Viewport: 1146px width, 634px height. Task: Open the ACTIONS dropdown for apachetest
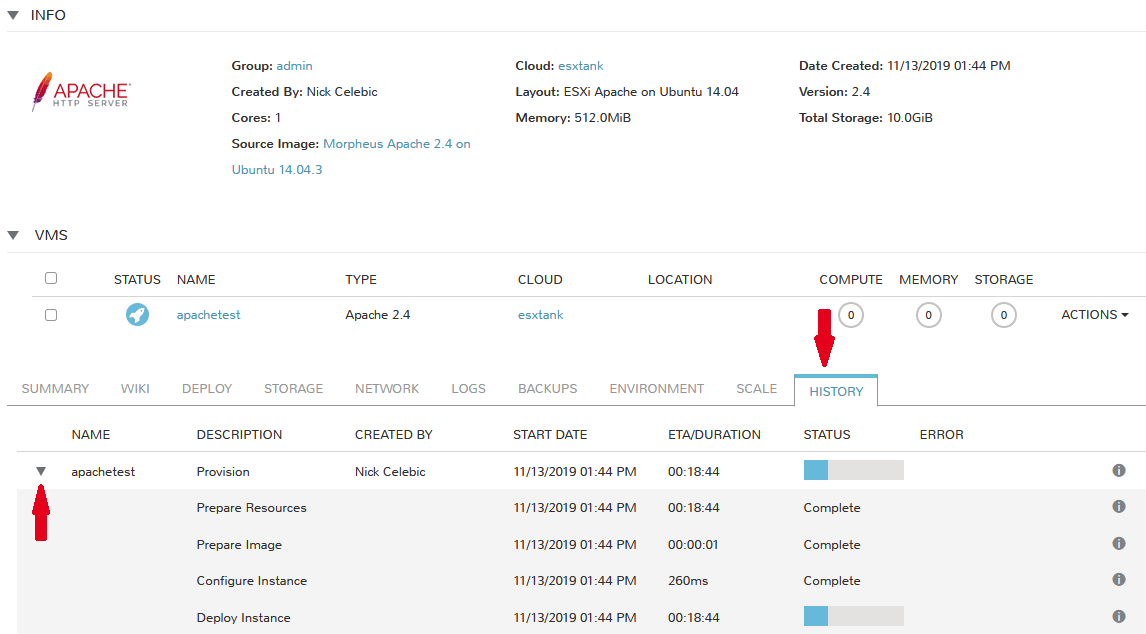(1094, 315)
